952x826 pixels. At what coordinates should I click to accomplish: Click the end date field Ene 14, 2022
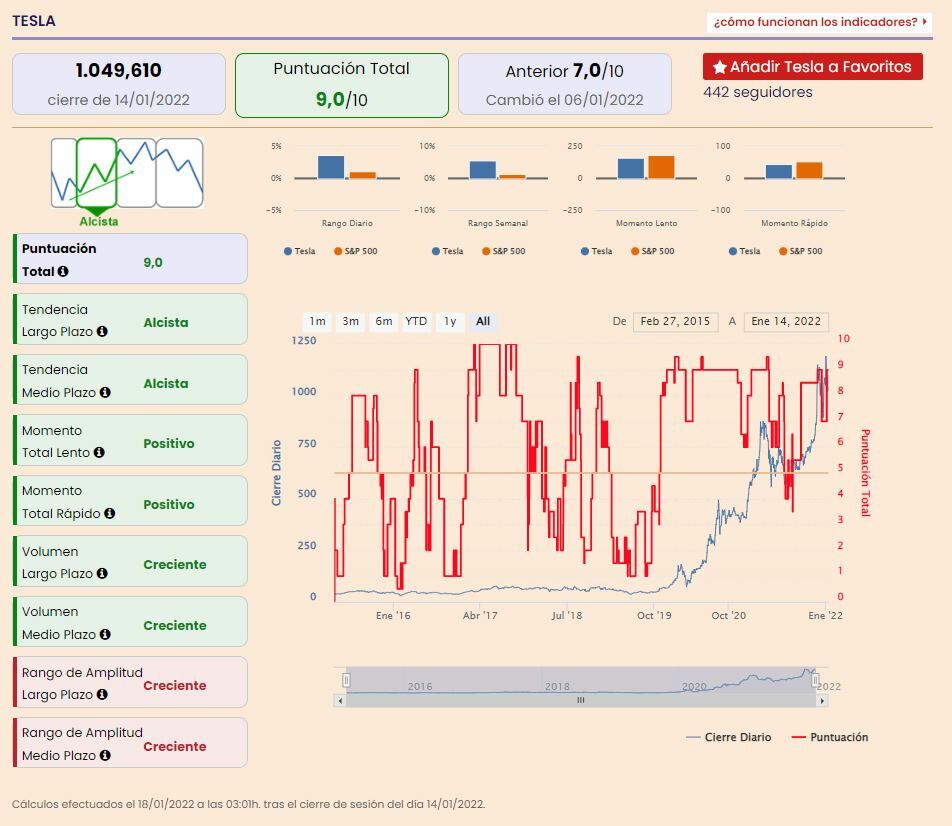tap(786, 321)
